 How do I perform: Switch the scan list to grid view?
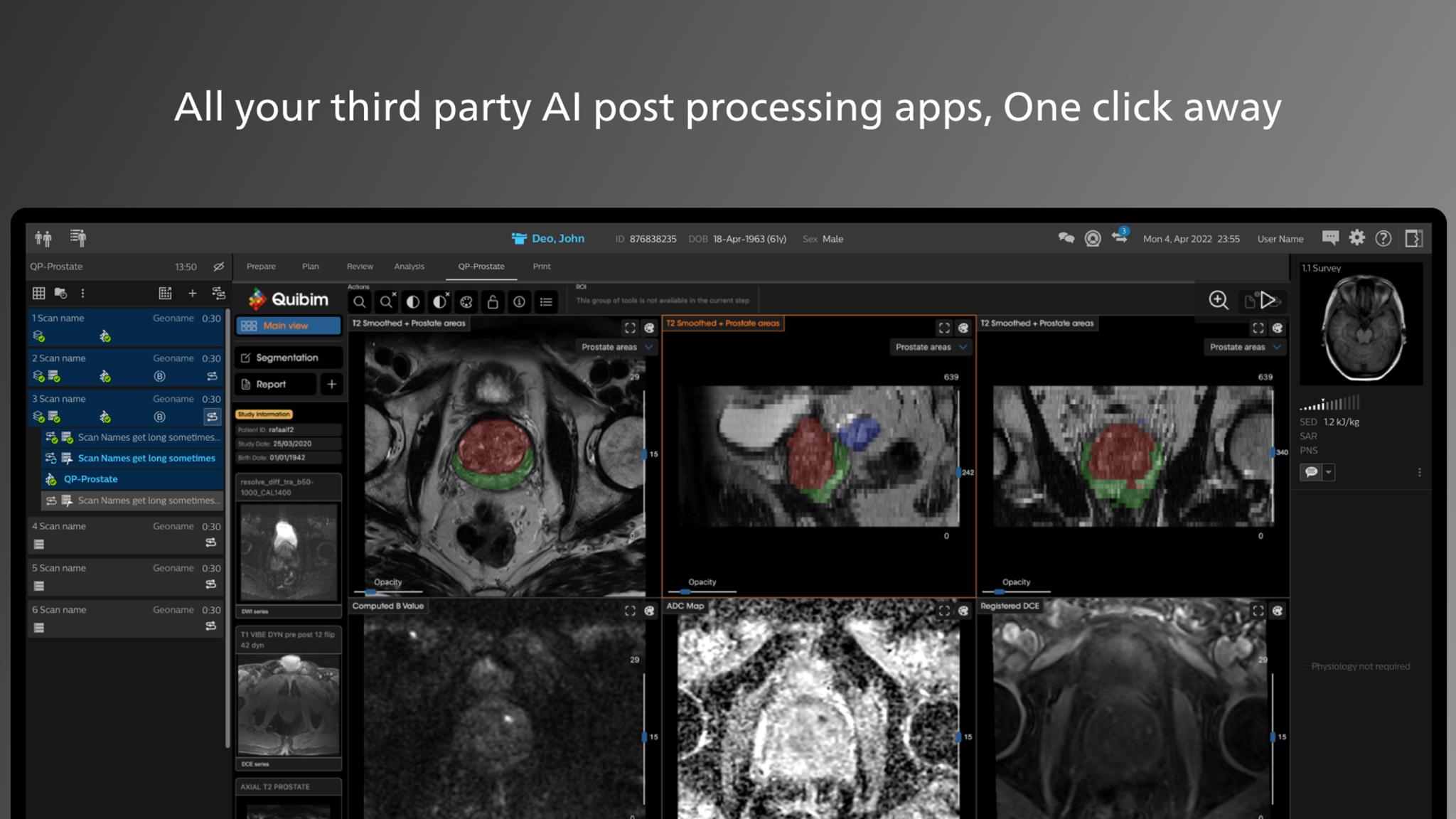click(x=39, y=293)
